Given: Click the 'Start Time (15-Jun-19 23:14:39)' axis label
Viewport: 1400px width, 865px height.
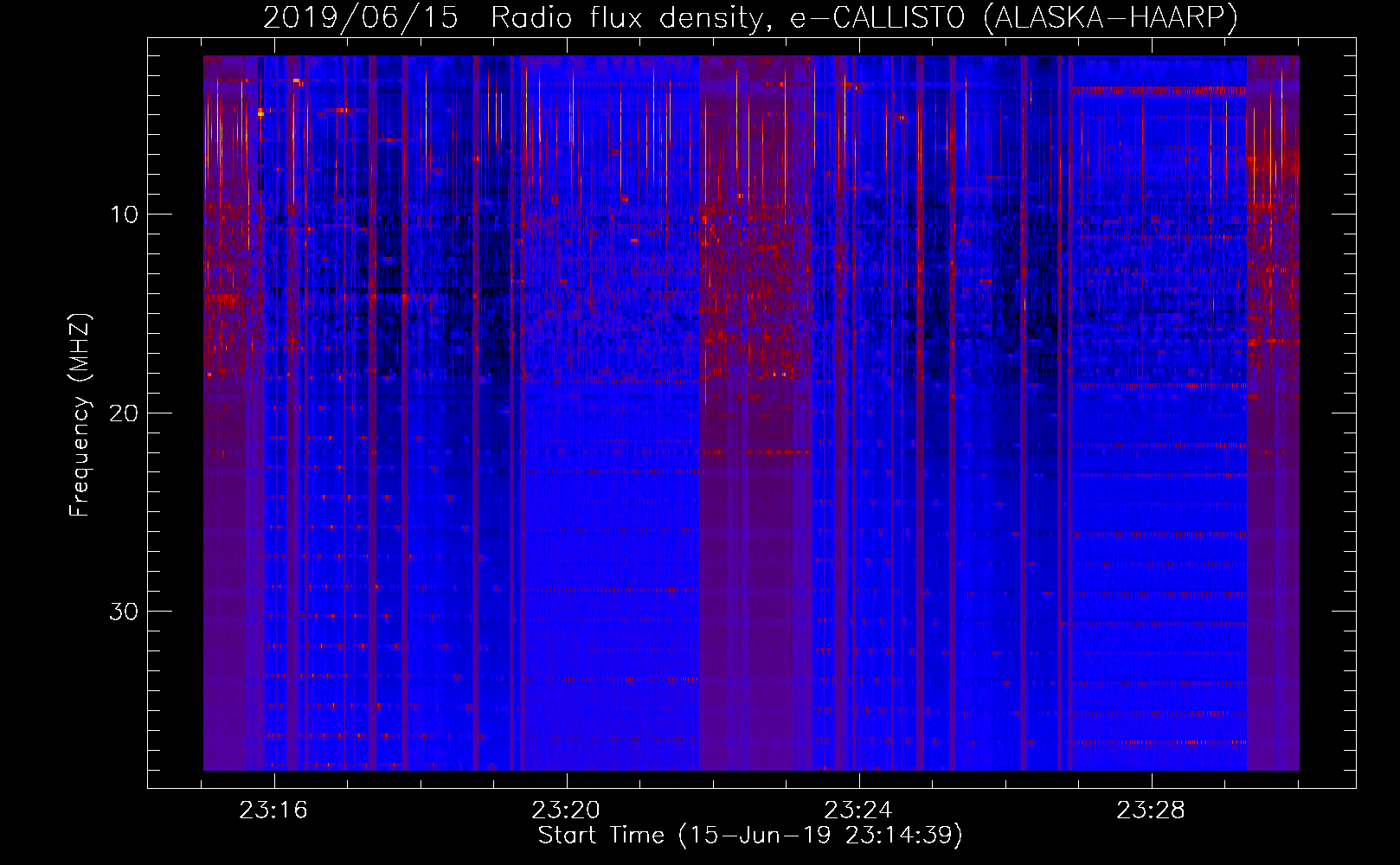Looking at the screenshot, I should (750, 836).
